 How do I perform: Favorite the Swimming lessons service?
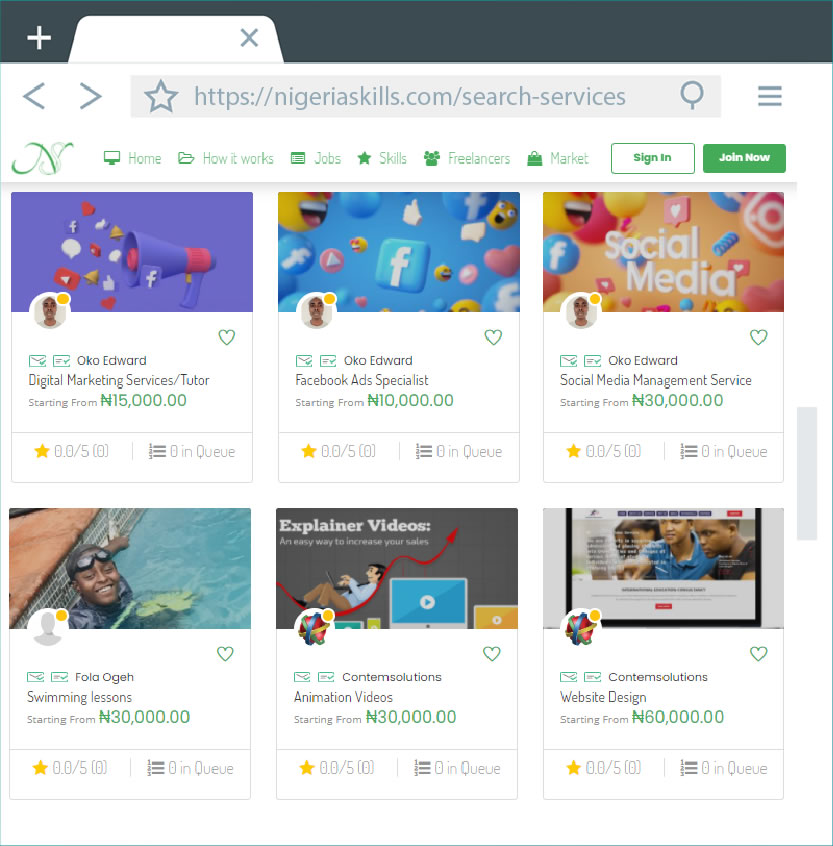click(x=225, y=654)
